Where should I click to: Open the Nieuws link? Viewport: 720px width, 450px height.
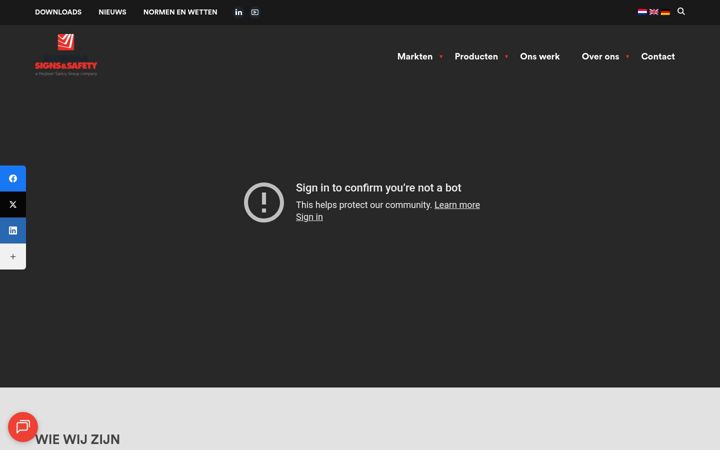(x=112, y=12)
